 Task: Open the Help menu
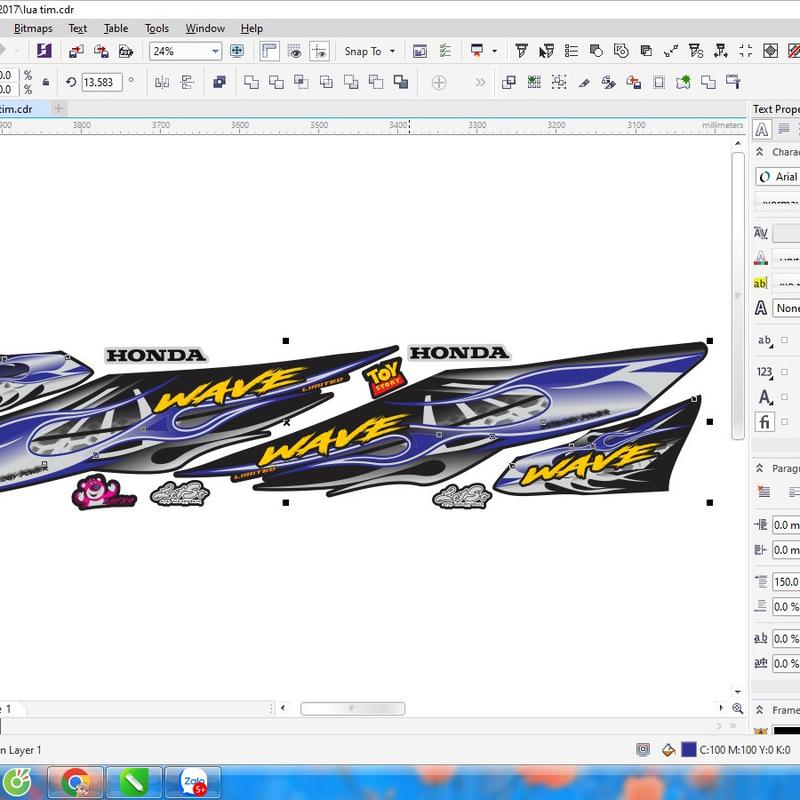[x=252, y=29]
